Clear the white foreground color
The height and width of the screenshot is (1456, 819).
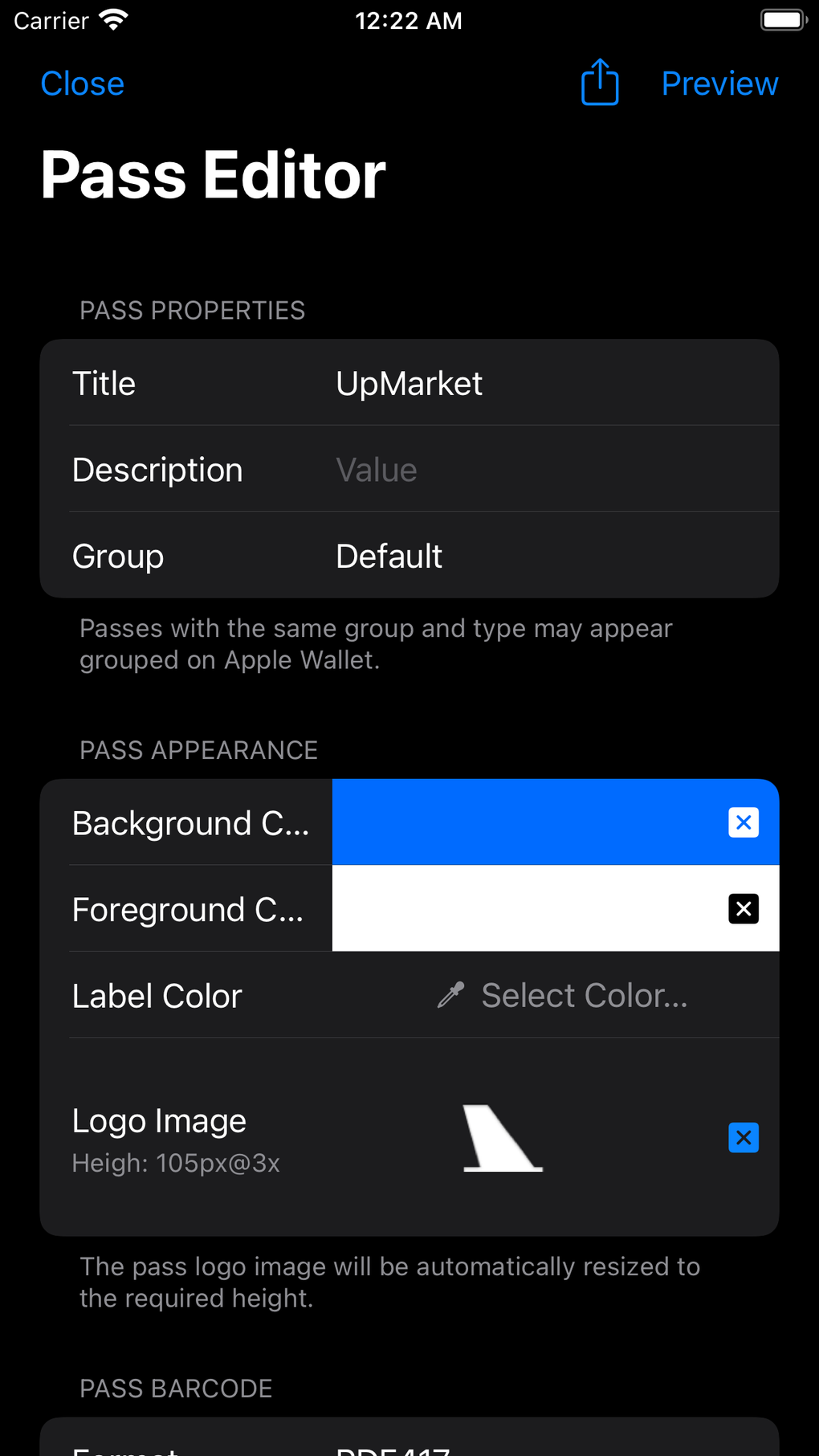click(x=744, y=909)
